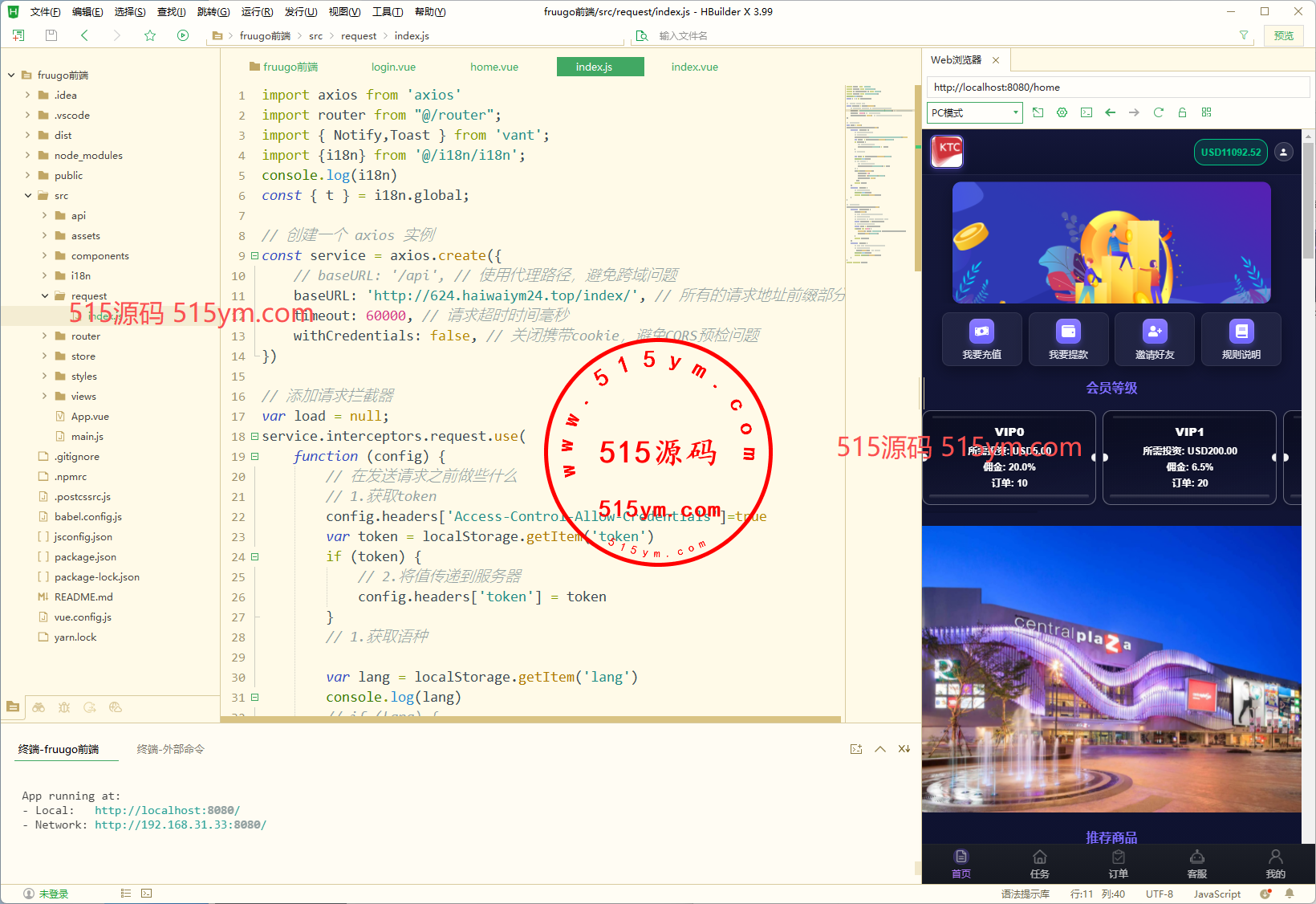
Task: Open the 运行(R) menu
Action: pos(257,12)
